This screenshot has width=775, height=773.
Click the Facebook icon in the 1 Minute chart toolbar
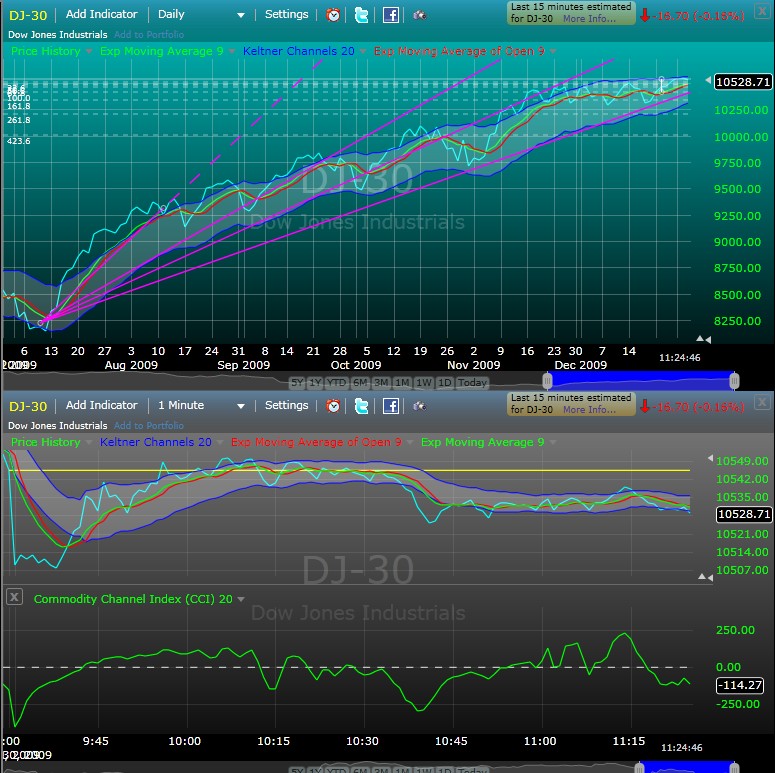[390, 406]
